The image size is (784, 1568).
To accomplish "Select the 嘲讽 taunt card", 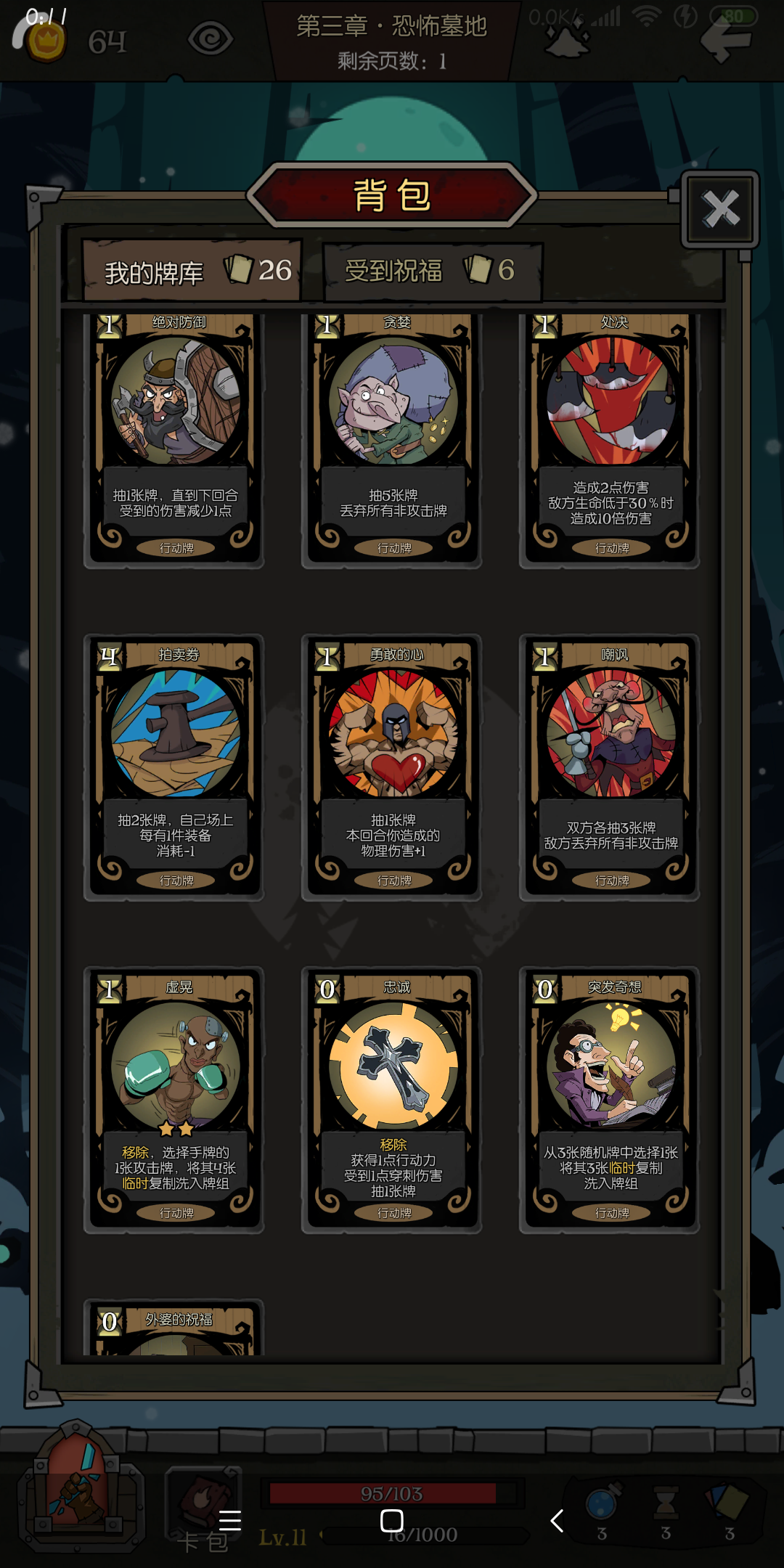I will pos(610,767).
